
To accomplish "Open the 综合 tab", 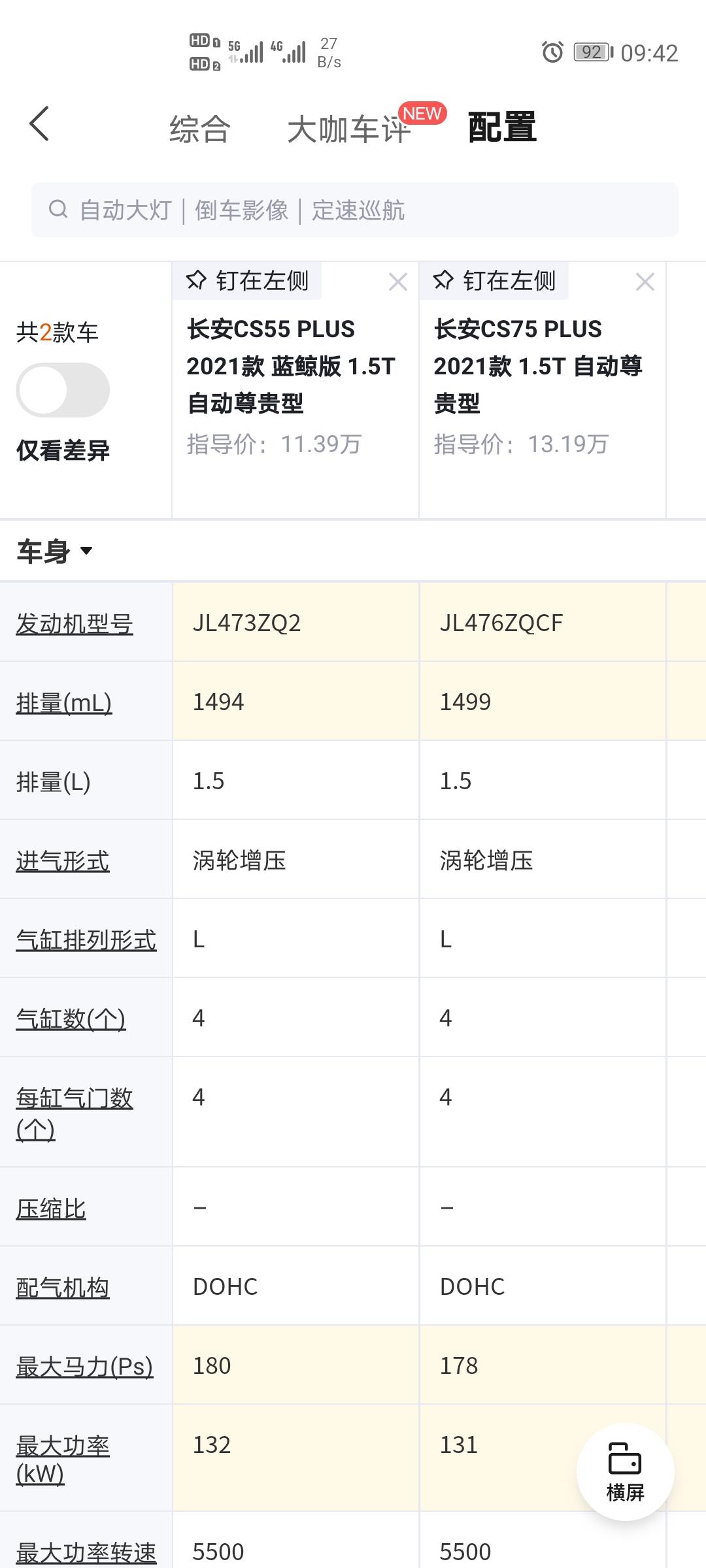I will click(x=200, y=128).
